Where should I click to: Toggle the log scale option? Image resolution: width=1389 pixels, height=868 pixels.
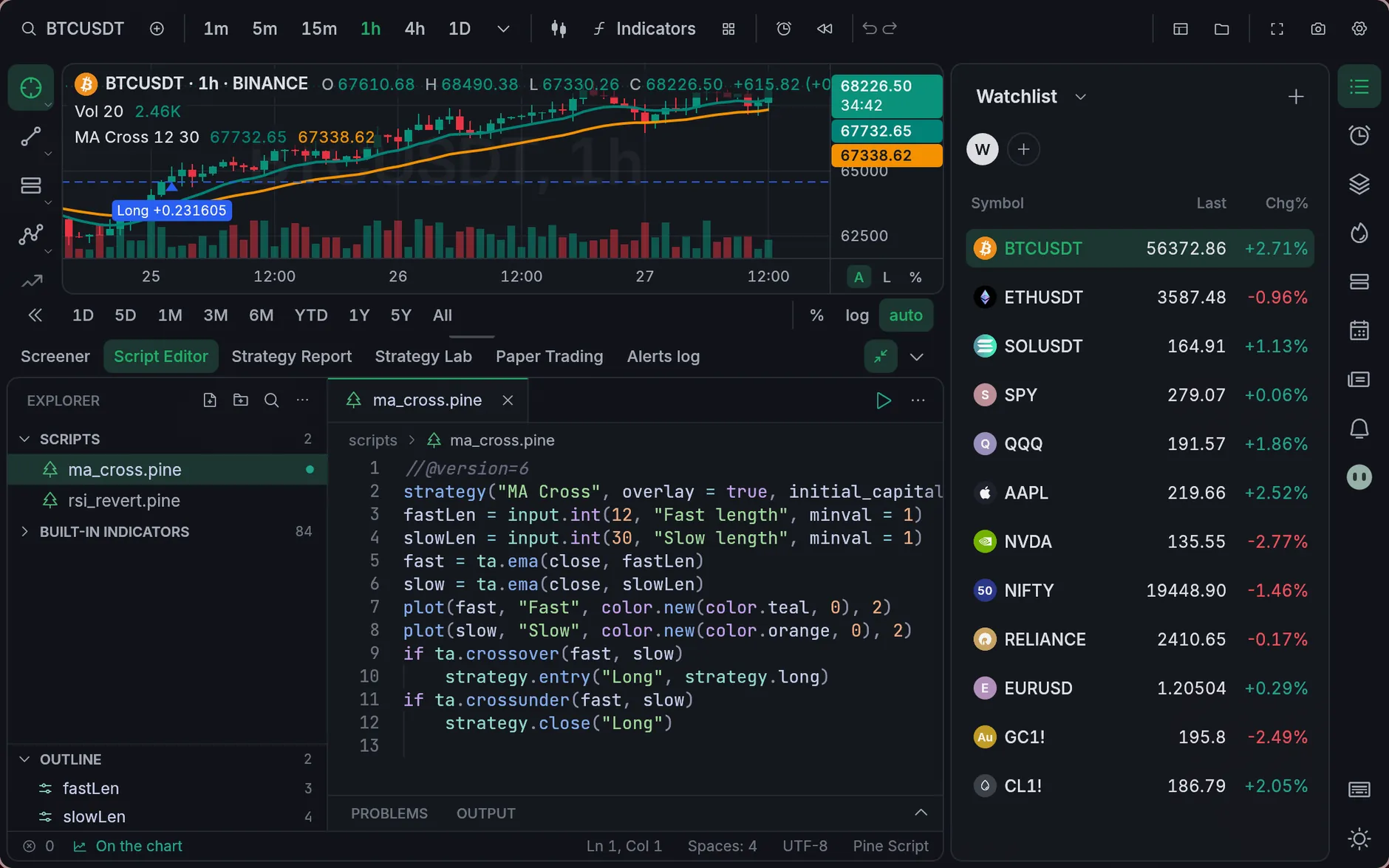click(857, 315)
